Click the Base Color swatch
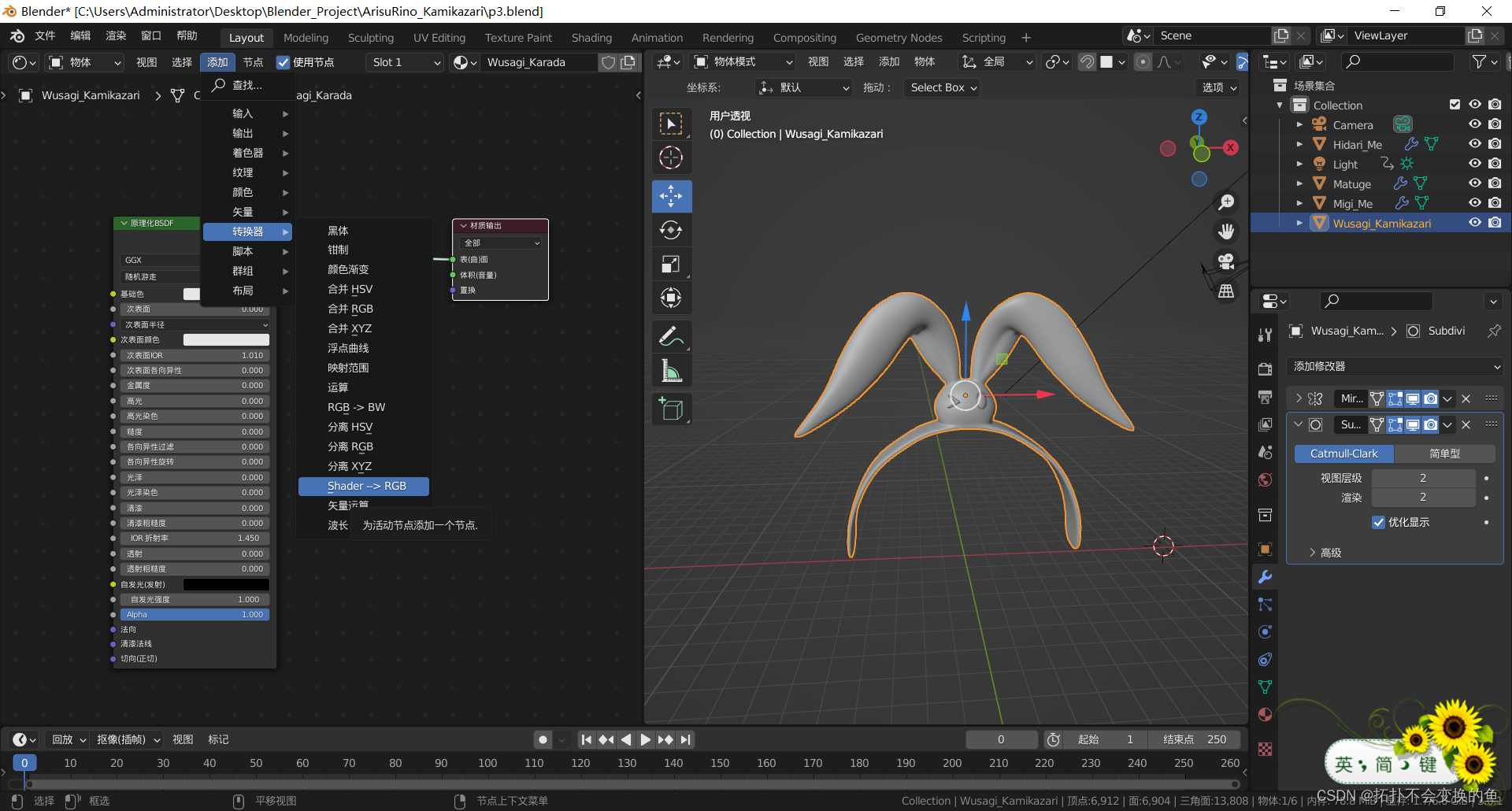The height and width of the screenshot is (811, 1512). (191, 294)
